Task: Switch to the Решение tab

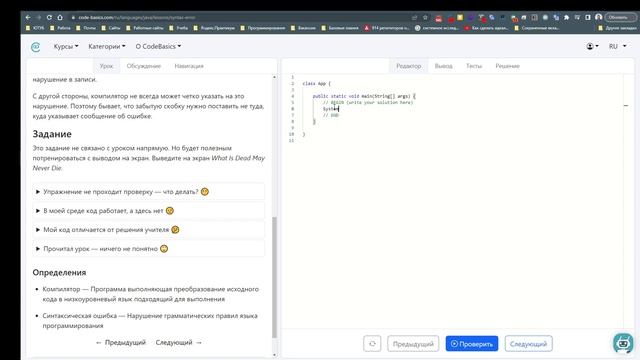Action: (x=507, y=66)
